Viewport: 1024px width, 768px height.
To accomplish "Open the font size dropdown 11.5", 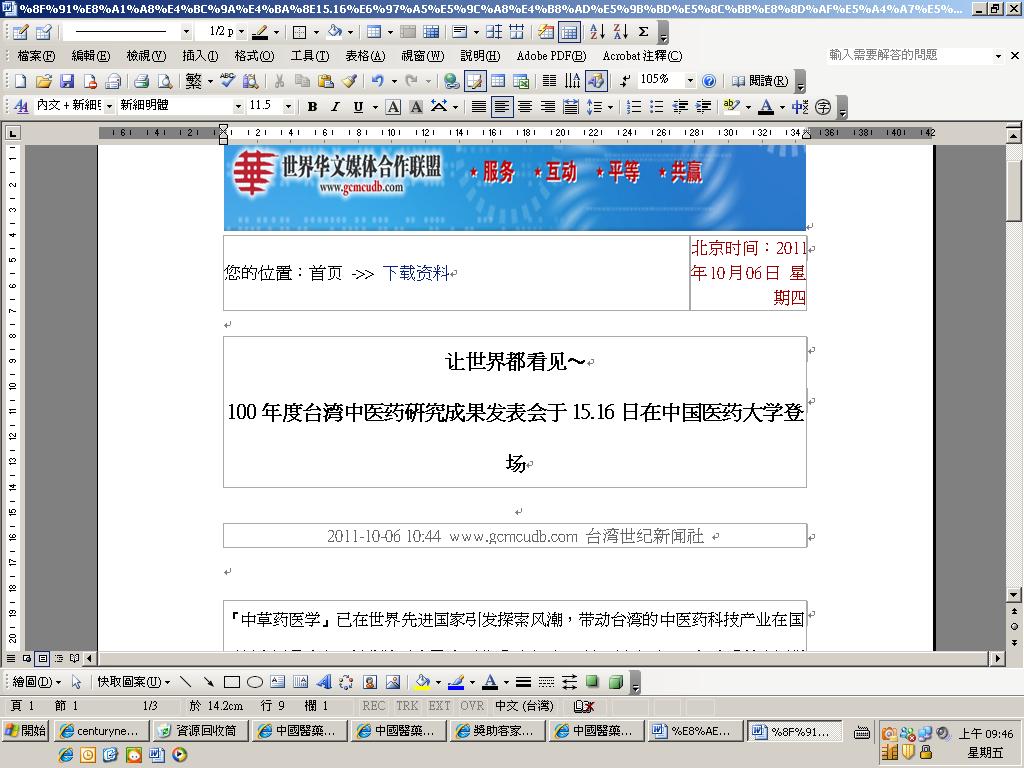I will [x=288, y=106].
